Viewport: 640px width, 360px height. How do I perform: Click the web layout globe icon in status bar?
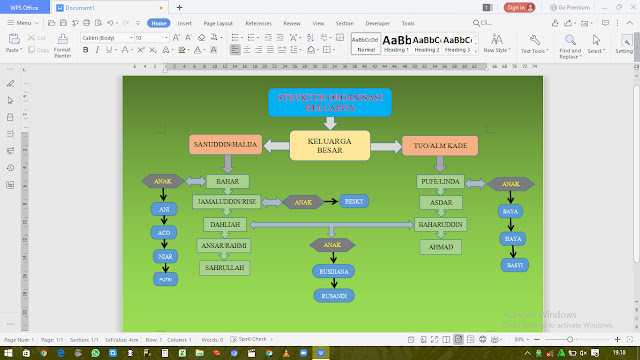click(482, 339)
